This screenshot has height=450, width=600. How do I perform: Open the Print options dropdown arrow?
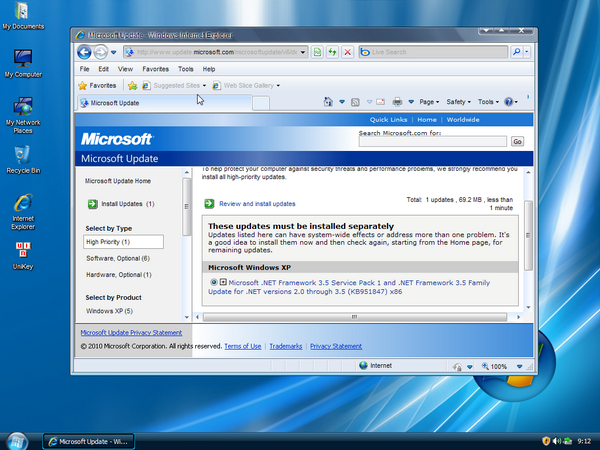click(x=411, y=102)
